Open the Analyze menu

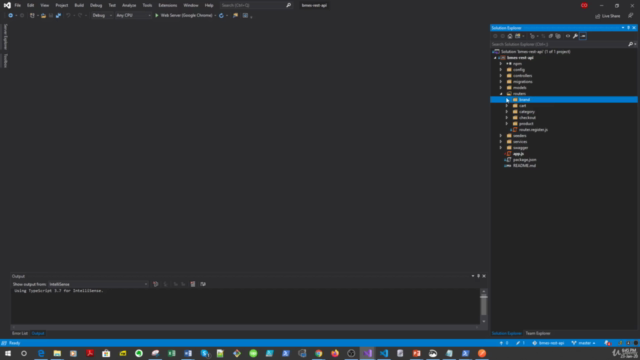(x=129, y=5)
